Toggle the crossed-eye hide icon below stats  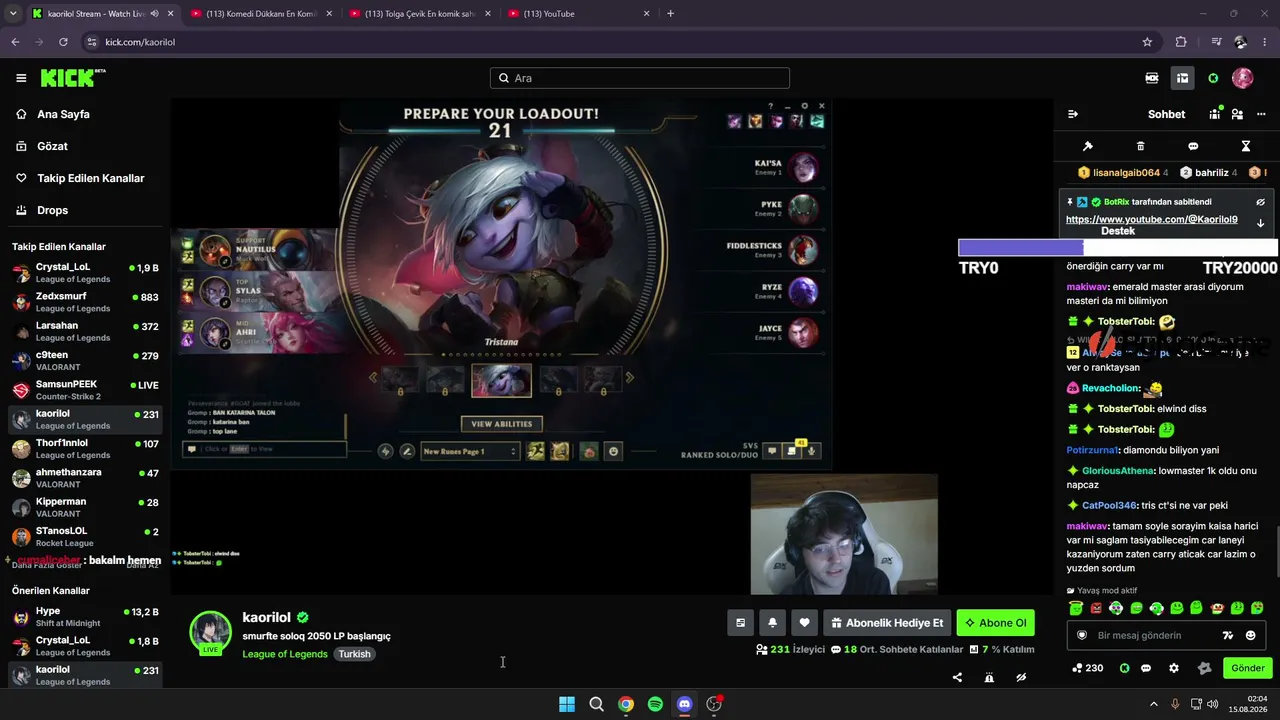click(x=1021, y=677)
